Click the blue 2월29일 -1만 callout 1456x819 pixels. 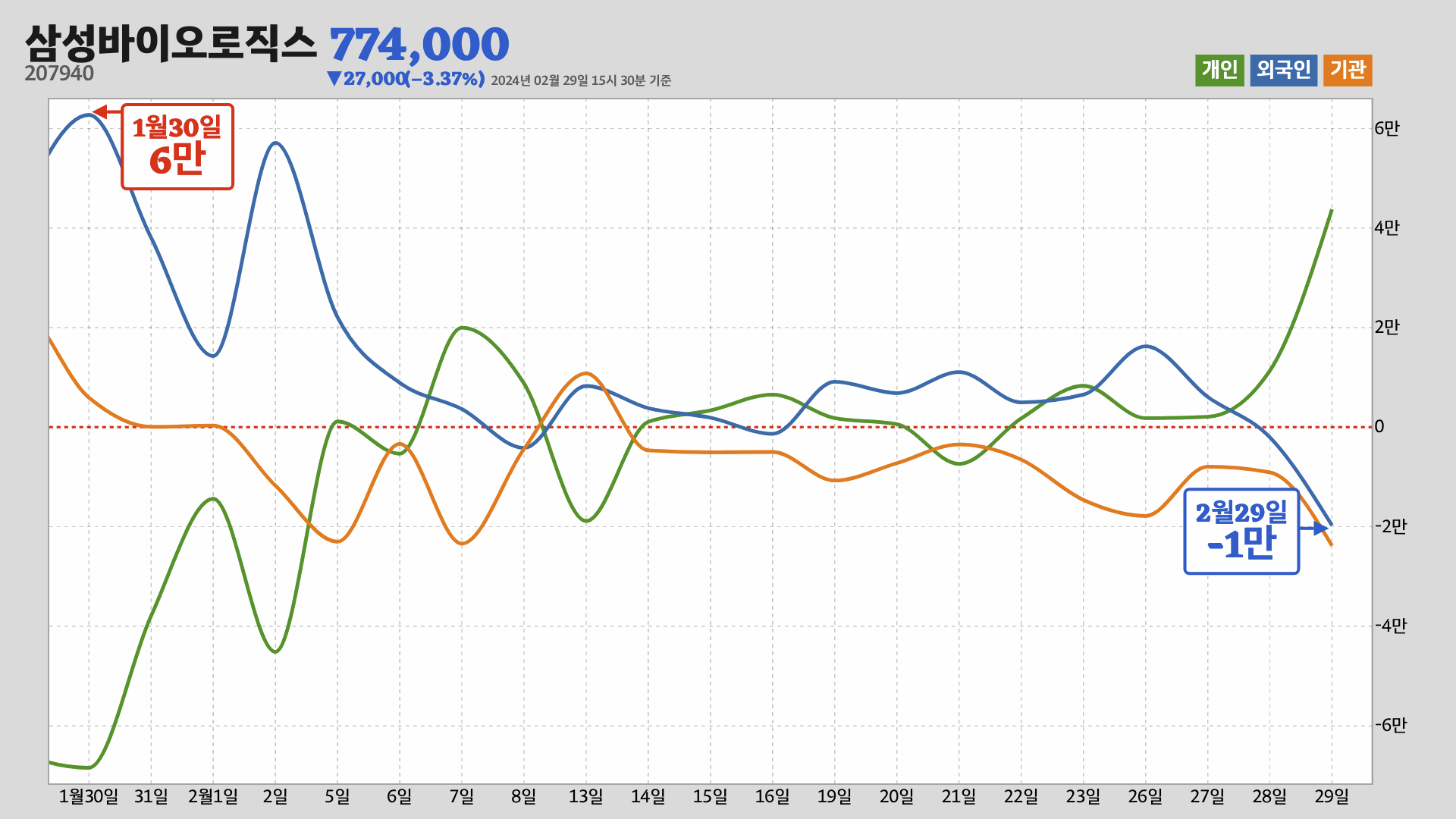coord(1241,531)
